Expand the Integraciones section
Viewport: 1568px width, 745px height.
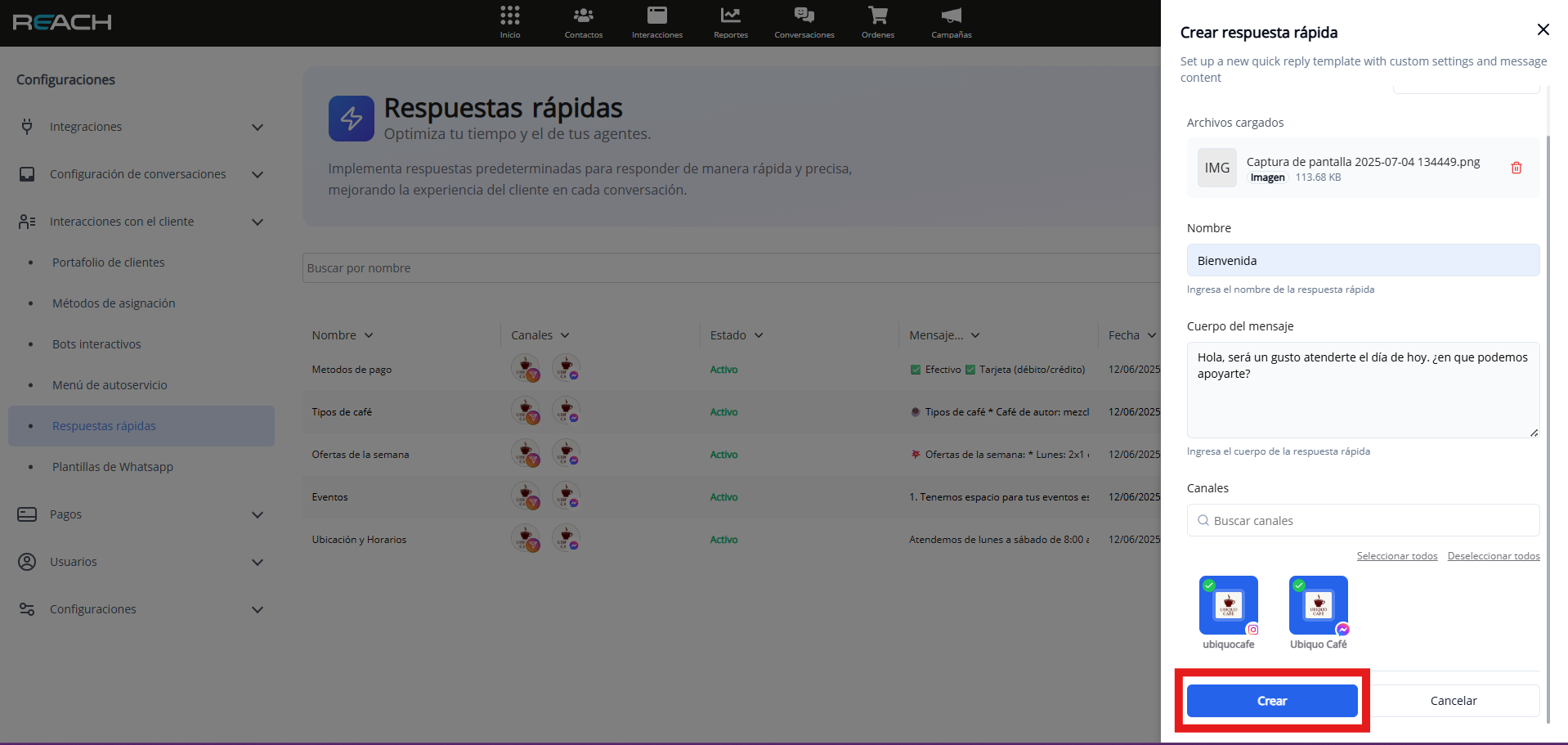[258, 127]
